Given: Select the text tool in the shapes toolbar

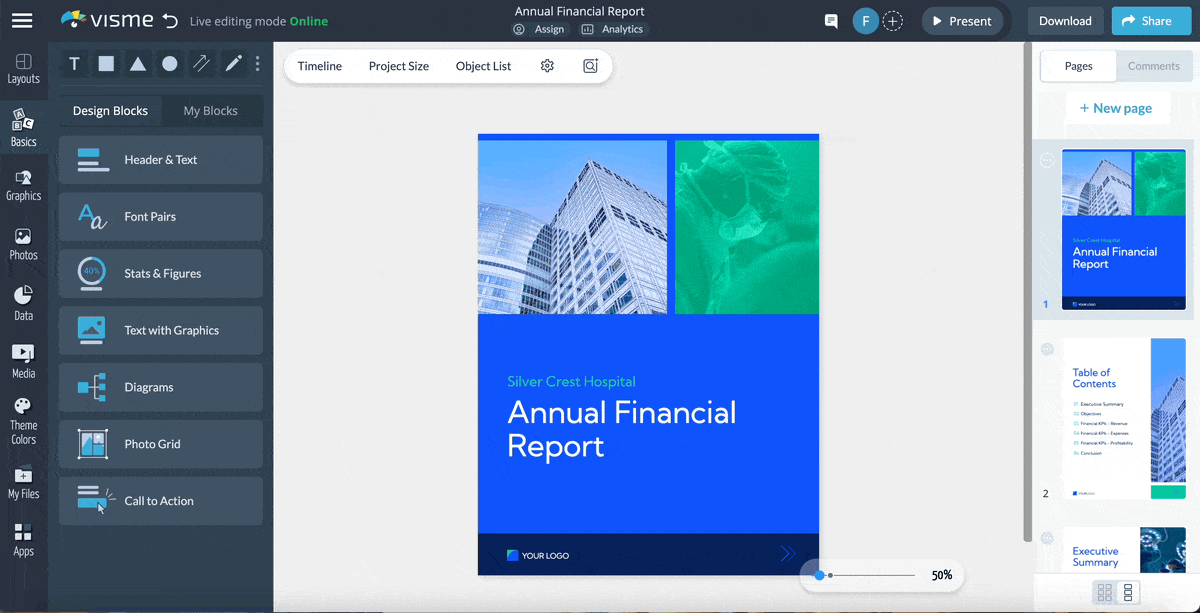Looking at the screenshot, I should [x=74, y=63].
